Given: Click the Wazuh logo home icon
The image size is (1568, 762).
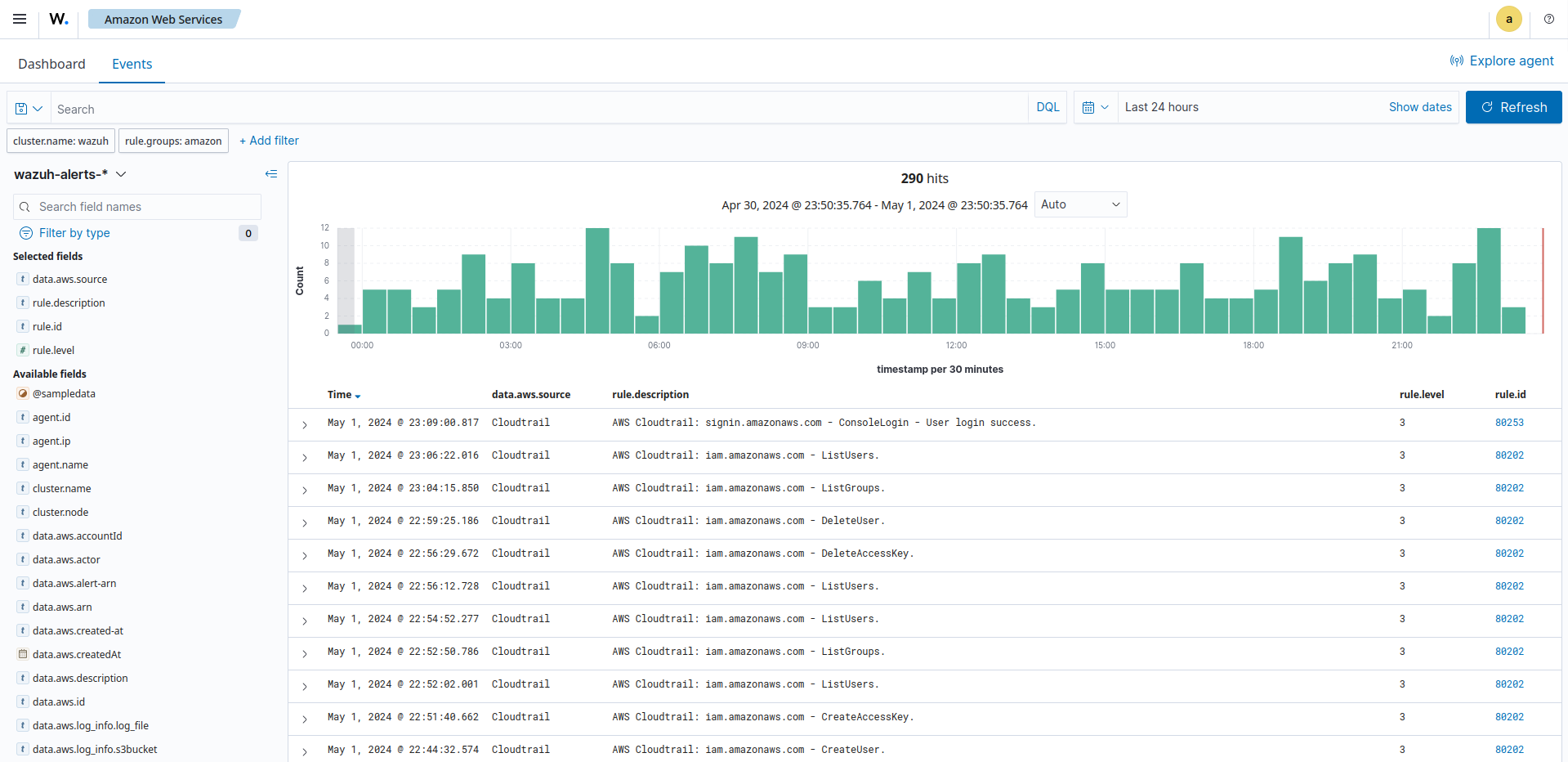Looking at the screenshot, I should pyautogui.click(x=58, y=19).
